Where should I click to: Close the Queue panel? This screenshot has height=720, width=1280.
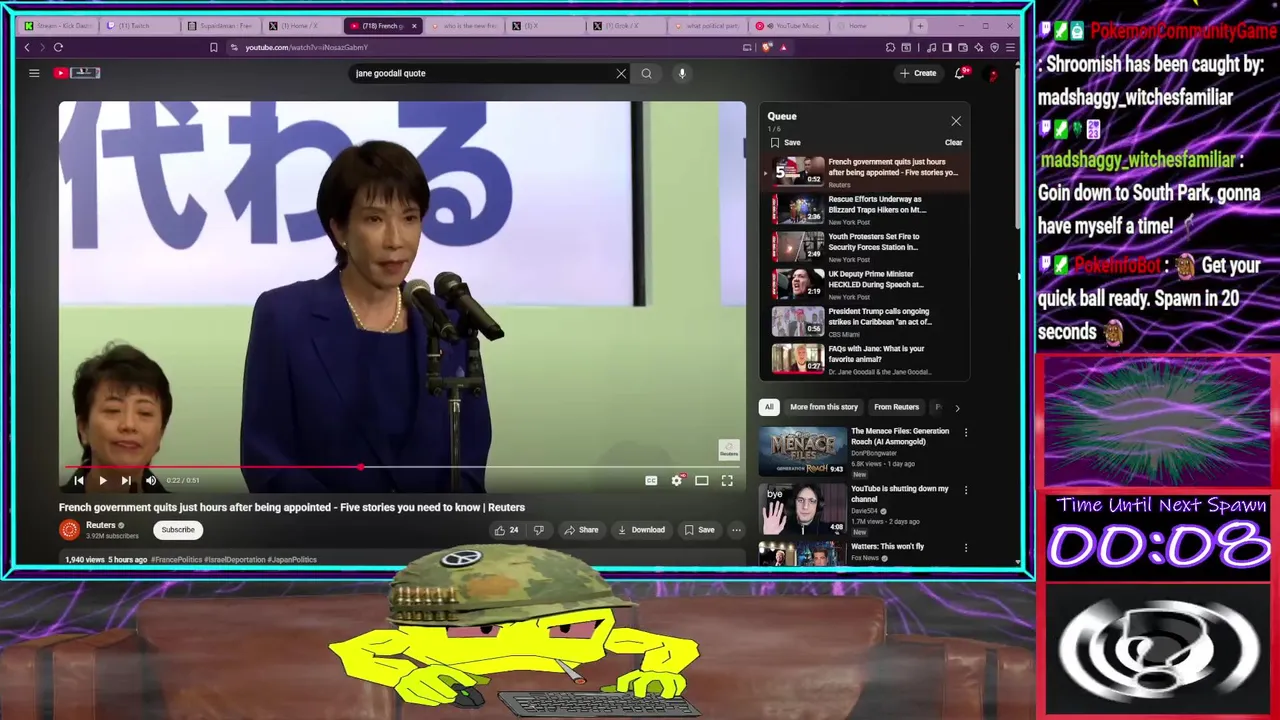[956, 121]
